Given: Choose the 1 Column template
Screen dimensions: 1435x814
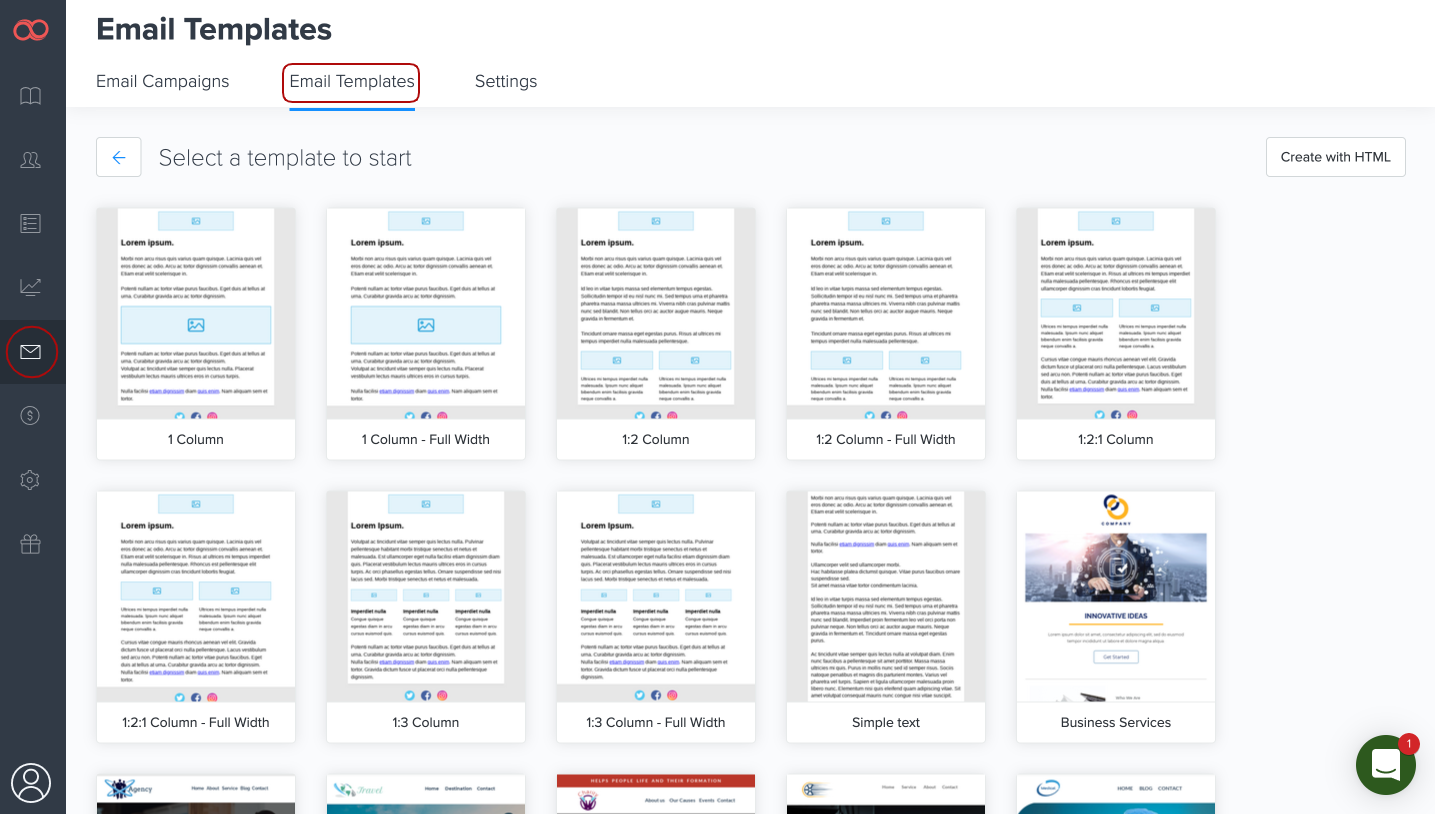Looking at the screenshot, I should 196,333.
